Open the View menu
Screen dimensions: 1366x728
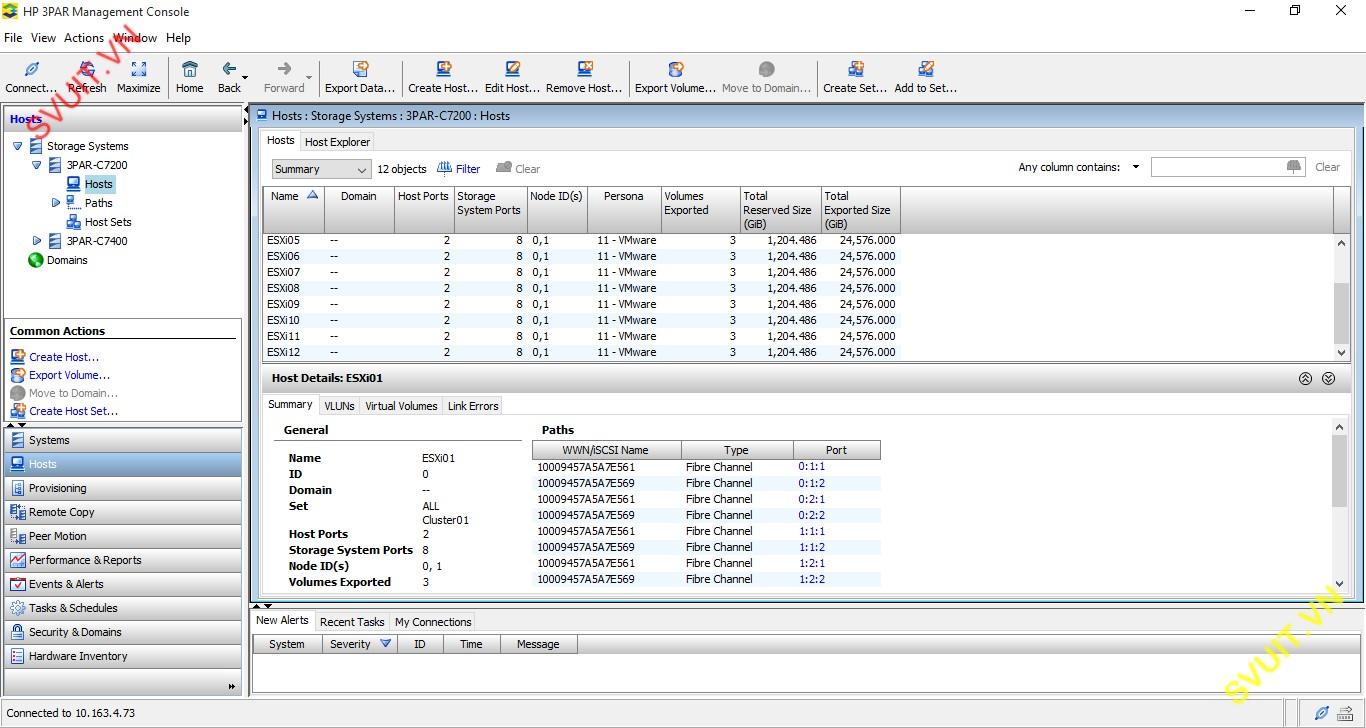[x=43, y=38]
